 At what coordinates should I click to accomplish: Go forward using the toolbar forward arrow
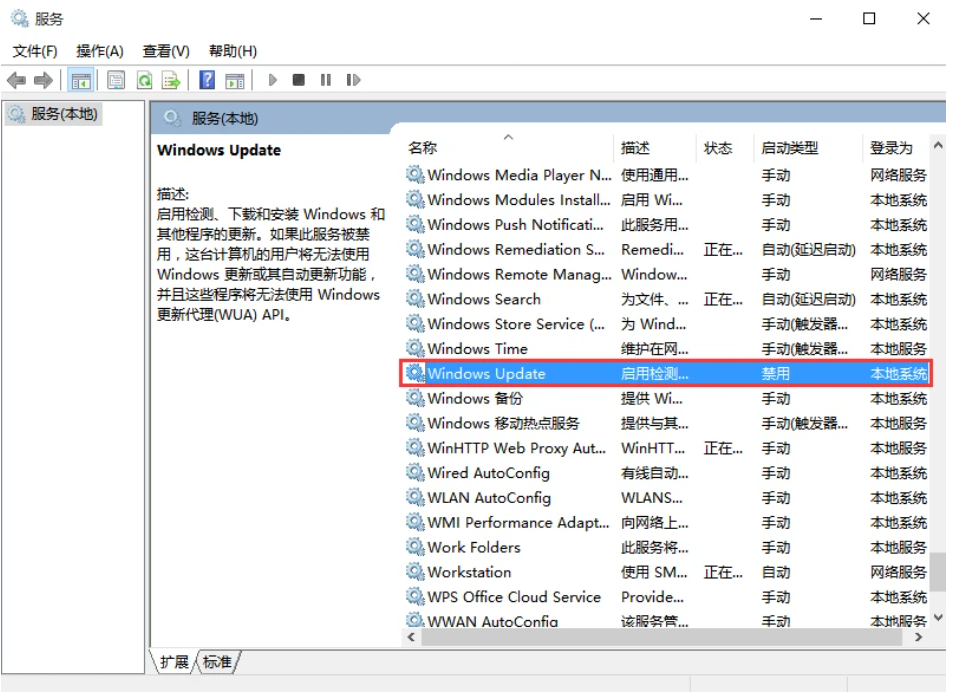point(43,81)
